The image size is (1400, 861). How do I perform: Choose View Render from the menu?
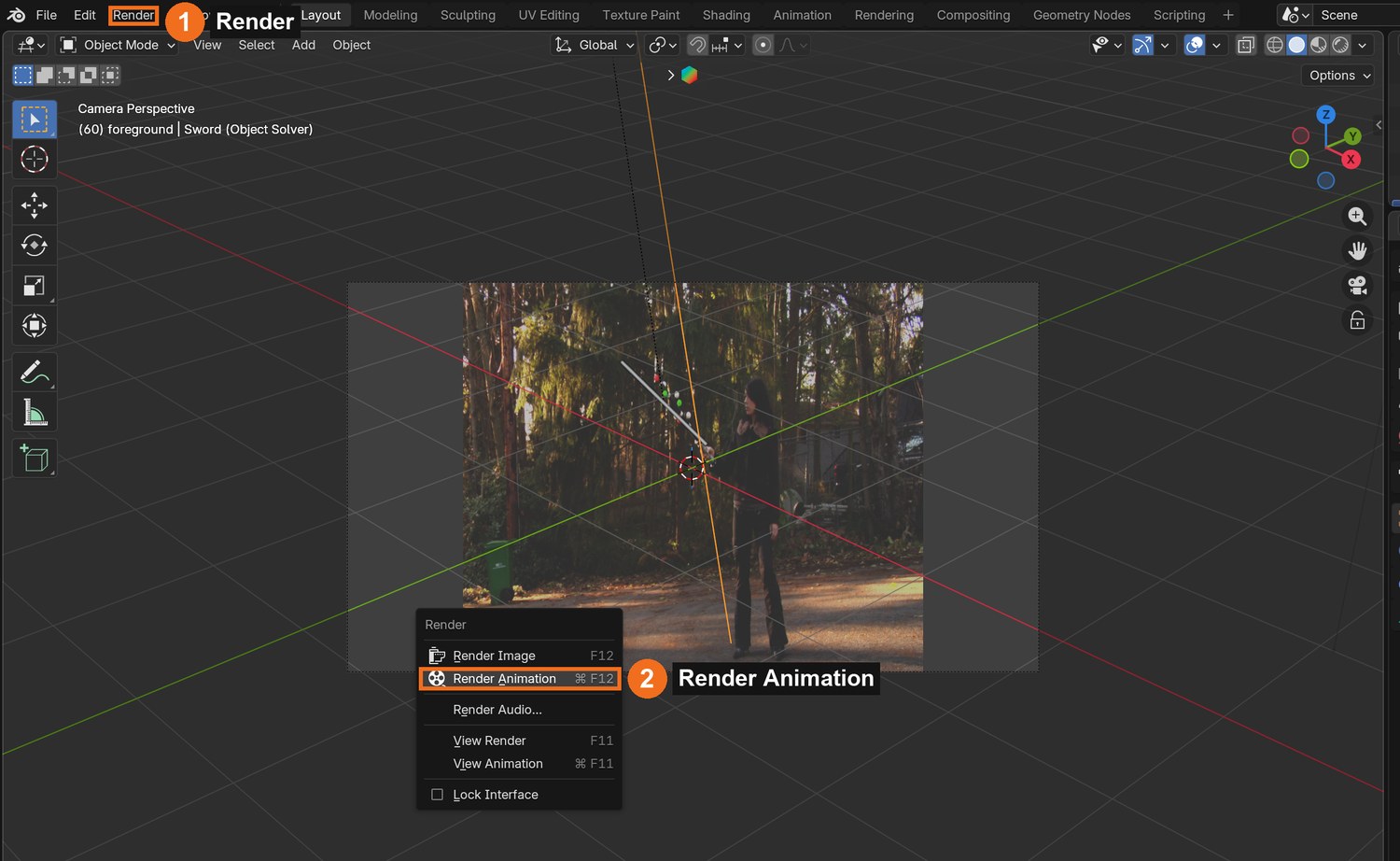520,741
